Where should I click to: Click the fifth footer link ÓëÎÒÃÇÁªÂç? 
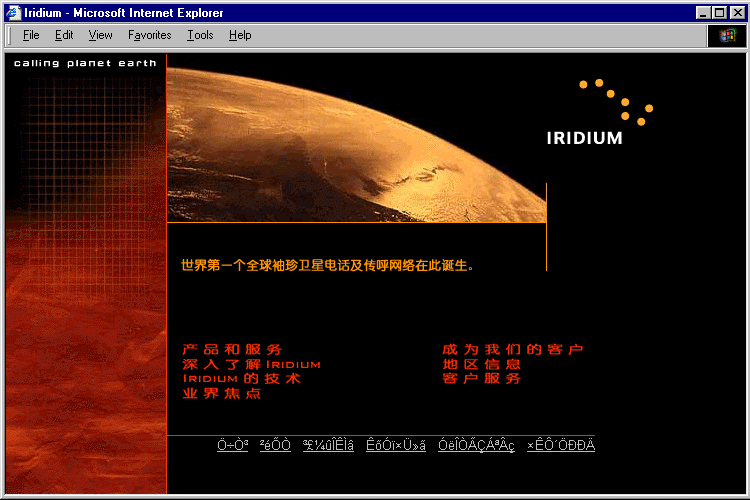pos(476,445)
